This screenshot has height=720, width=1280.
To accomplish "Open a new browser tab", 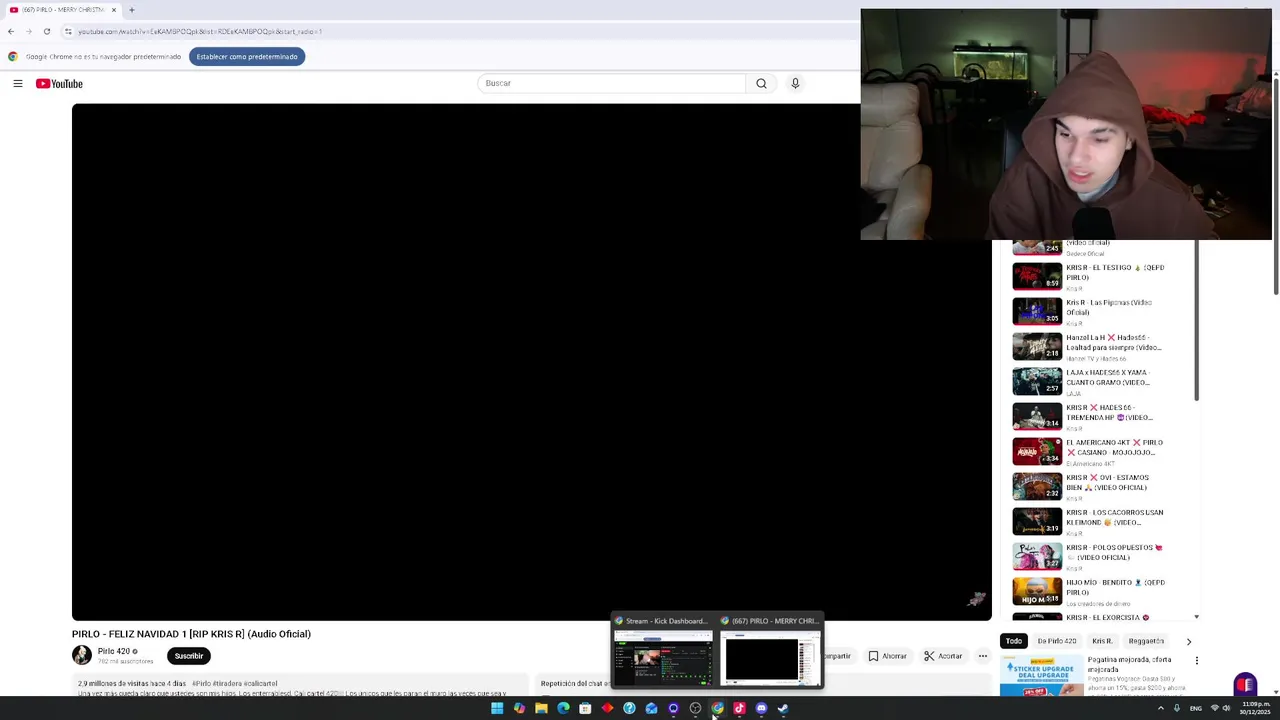I will tap(131, 10).
